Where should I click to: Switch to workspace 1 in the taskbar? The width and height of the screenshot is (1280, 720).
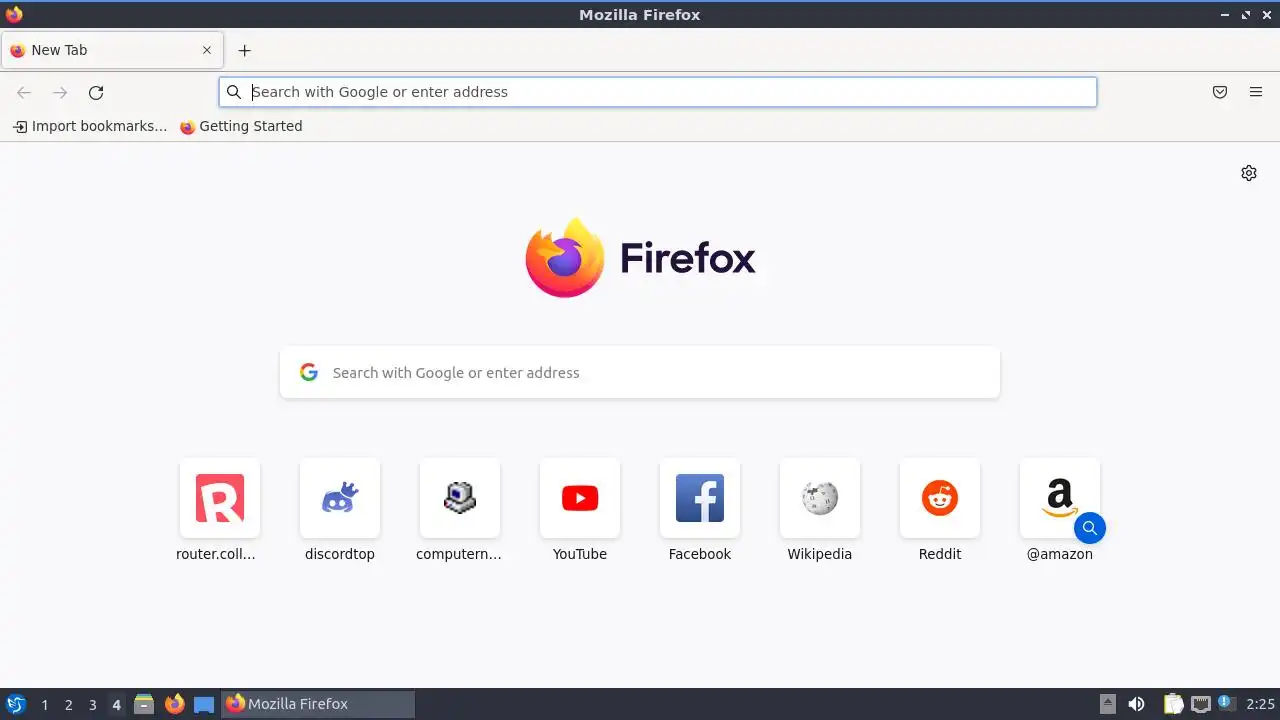coord(44,705)
